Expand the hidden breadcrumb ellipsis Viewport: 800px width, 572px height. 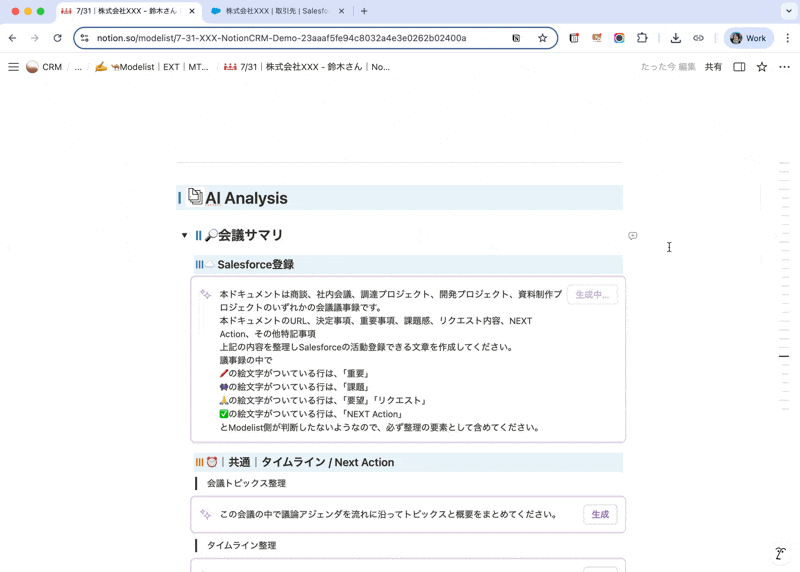pos(78,67)
